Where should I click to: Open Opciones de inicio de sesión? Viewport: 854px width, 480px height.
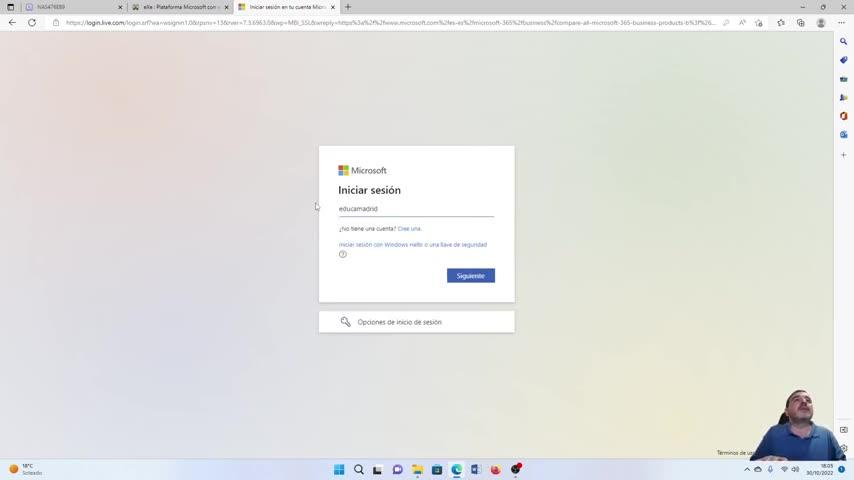pyautogui.click(x=416, y=322)
